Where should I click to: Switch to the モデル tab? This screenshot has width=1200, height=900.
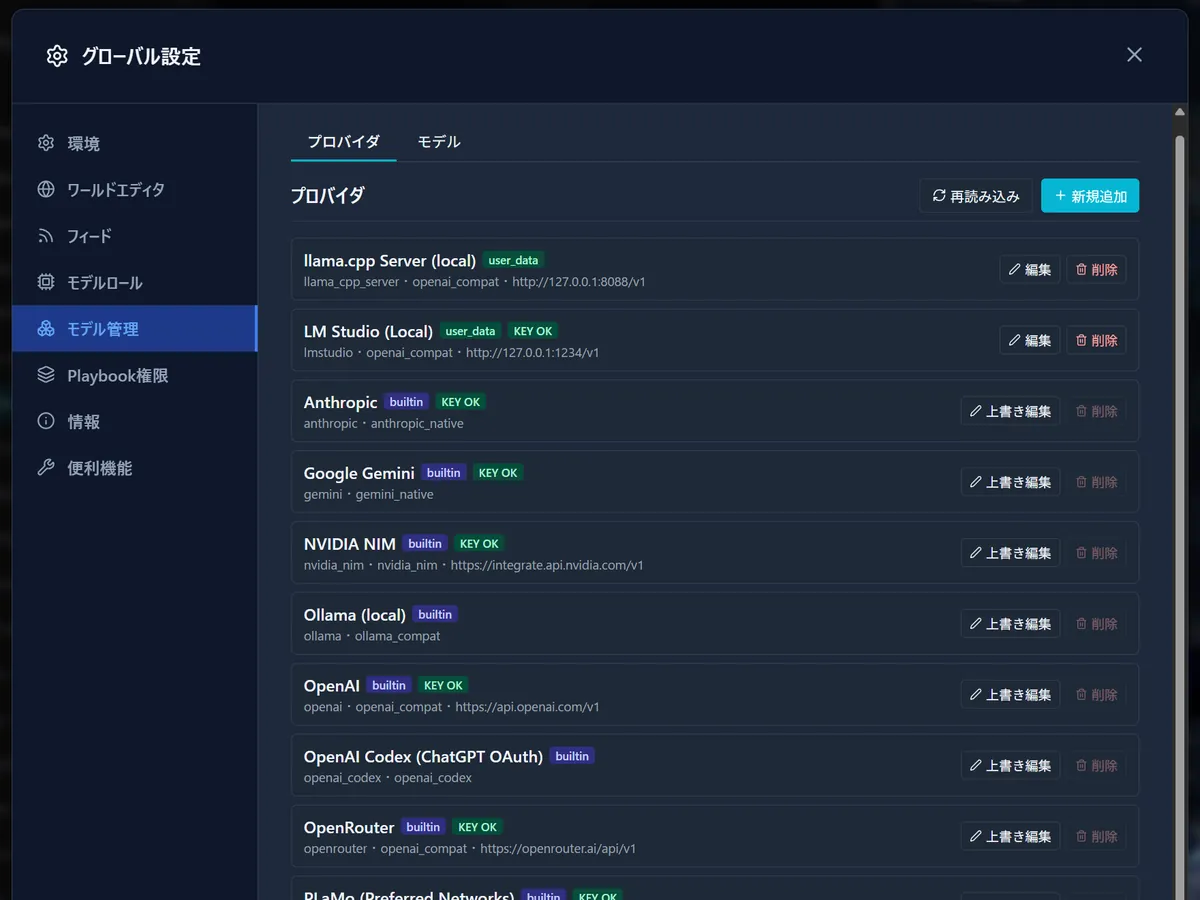pyautogui.click(x=439, y=142)
